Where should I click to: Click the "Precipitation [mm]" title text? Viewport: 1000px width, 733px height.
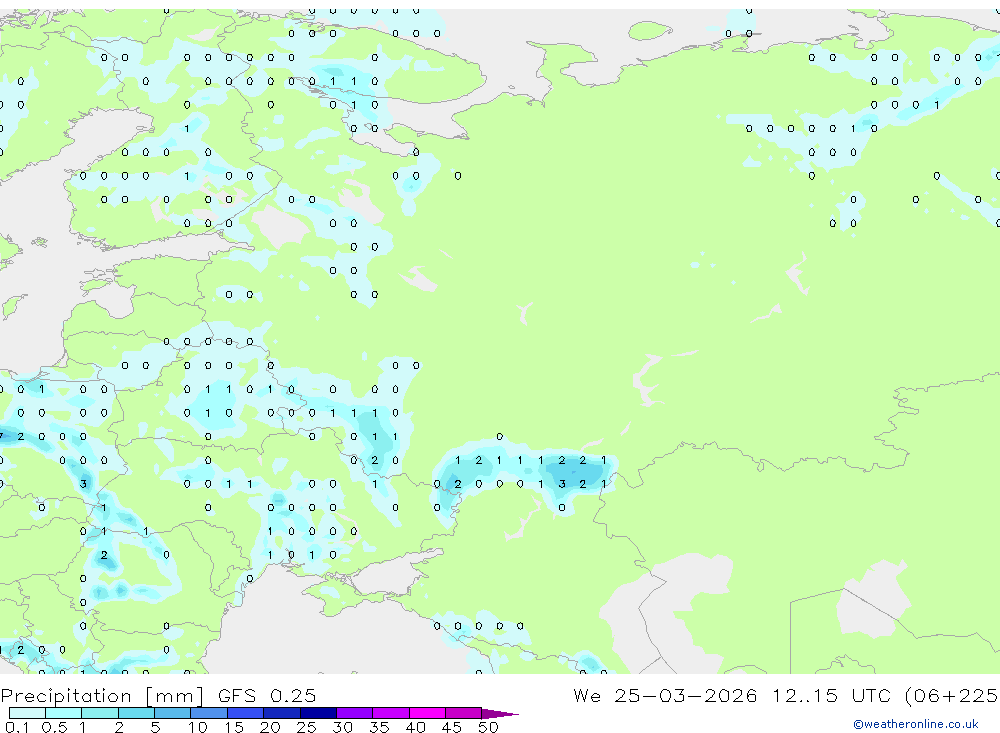tap(102, 695)
